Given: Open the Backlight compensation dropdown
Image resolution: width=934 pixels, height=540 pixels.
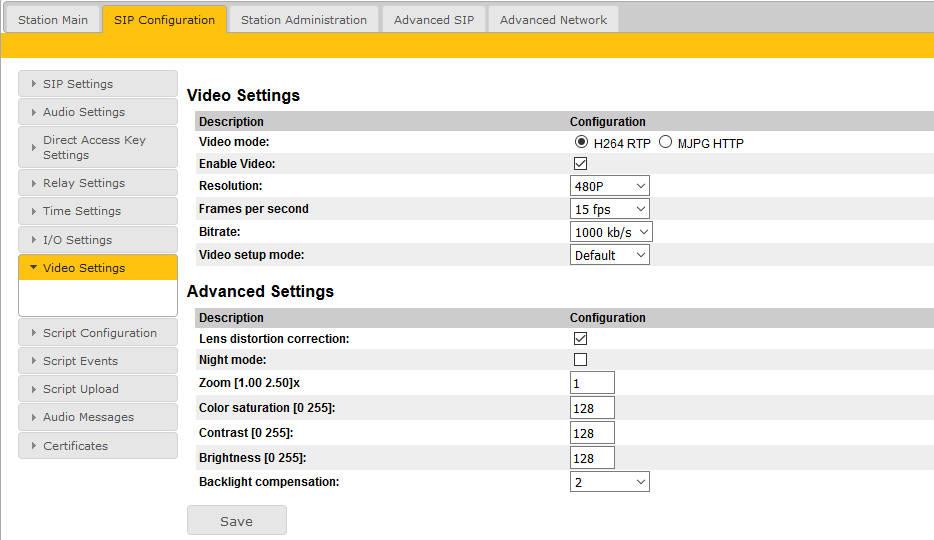Looking at the screenshot, I should (609, 482).
